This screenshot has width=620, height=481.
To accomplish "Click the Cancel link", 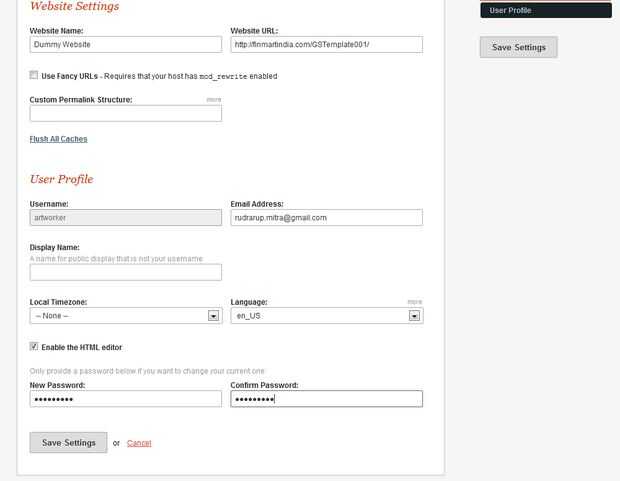I will [139, 443].
